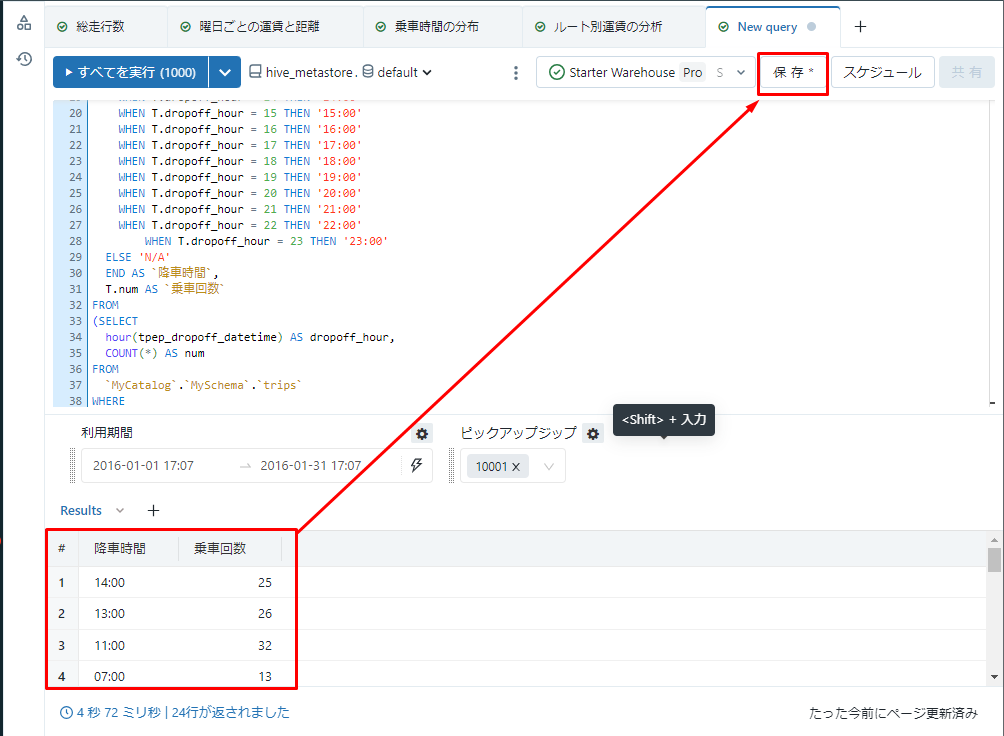
Task: Open the kebab menu beside default schema
Action: click(x=515, y=72)
